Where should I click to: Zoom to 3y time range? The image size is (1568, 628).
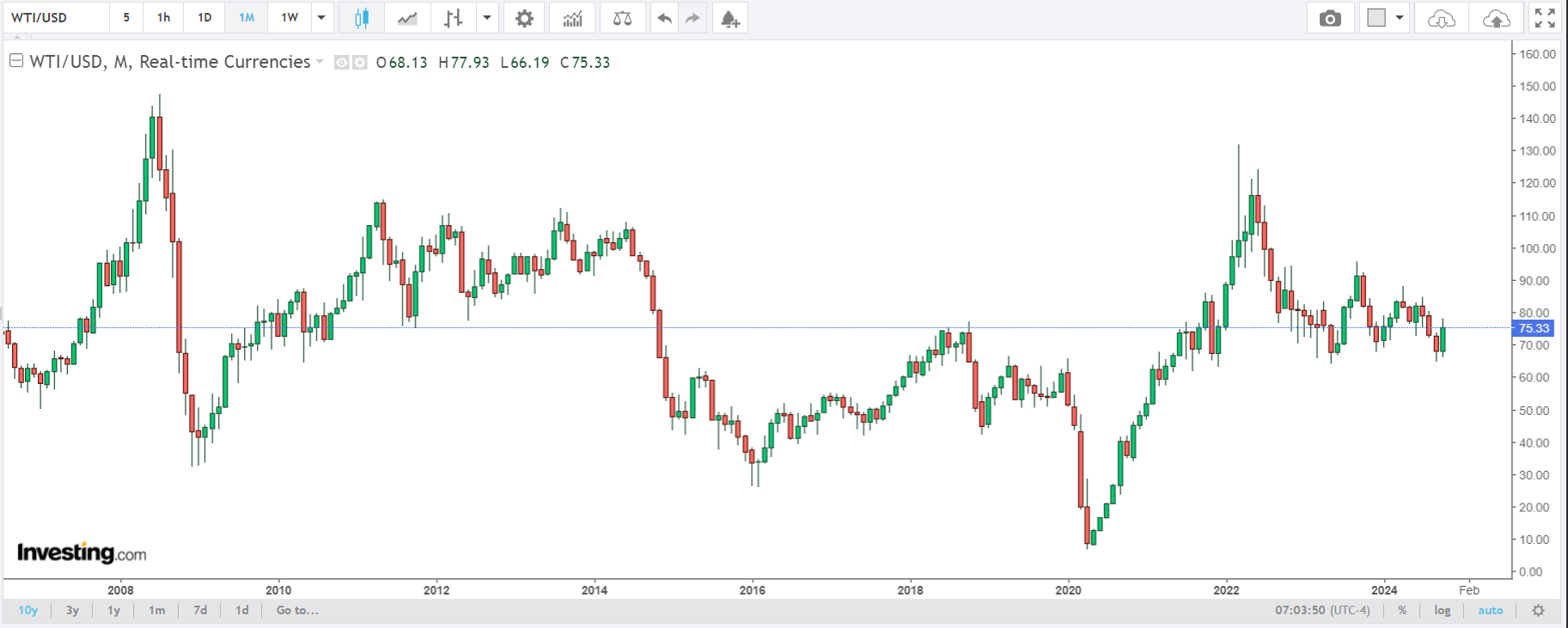pos(73,610)
